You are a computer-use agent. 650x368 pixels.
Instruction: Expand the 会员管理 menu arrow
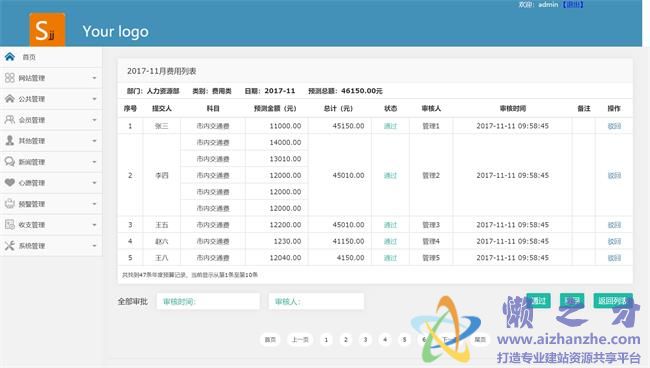[x=94, y=120]
